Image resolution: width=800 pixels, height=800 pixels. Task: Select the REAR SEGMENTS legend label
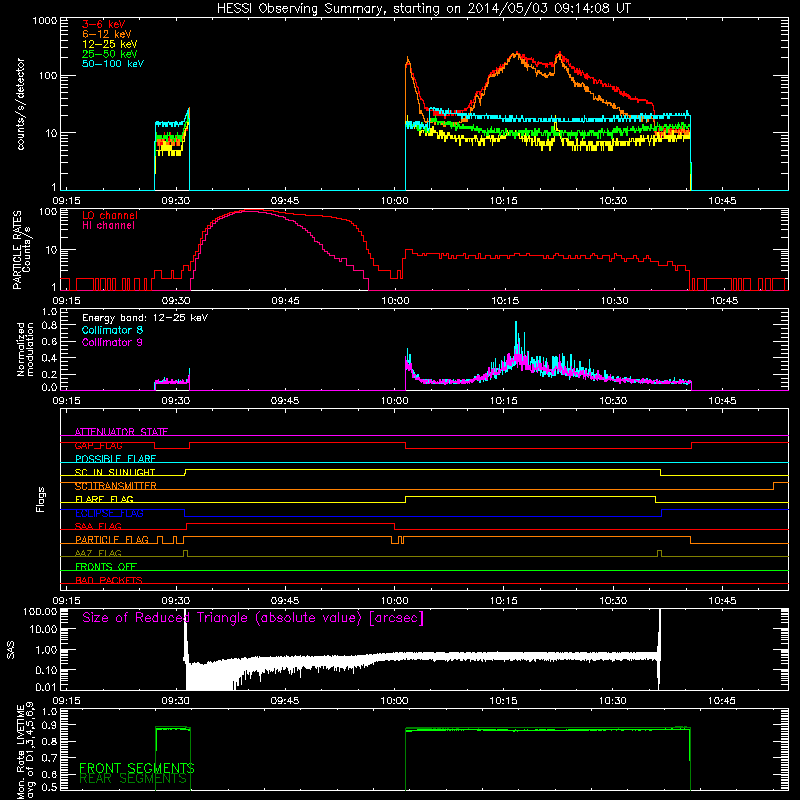coord(133,779)
